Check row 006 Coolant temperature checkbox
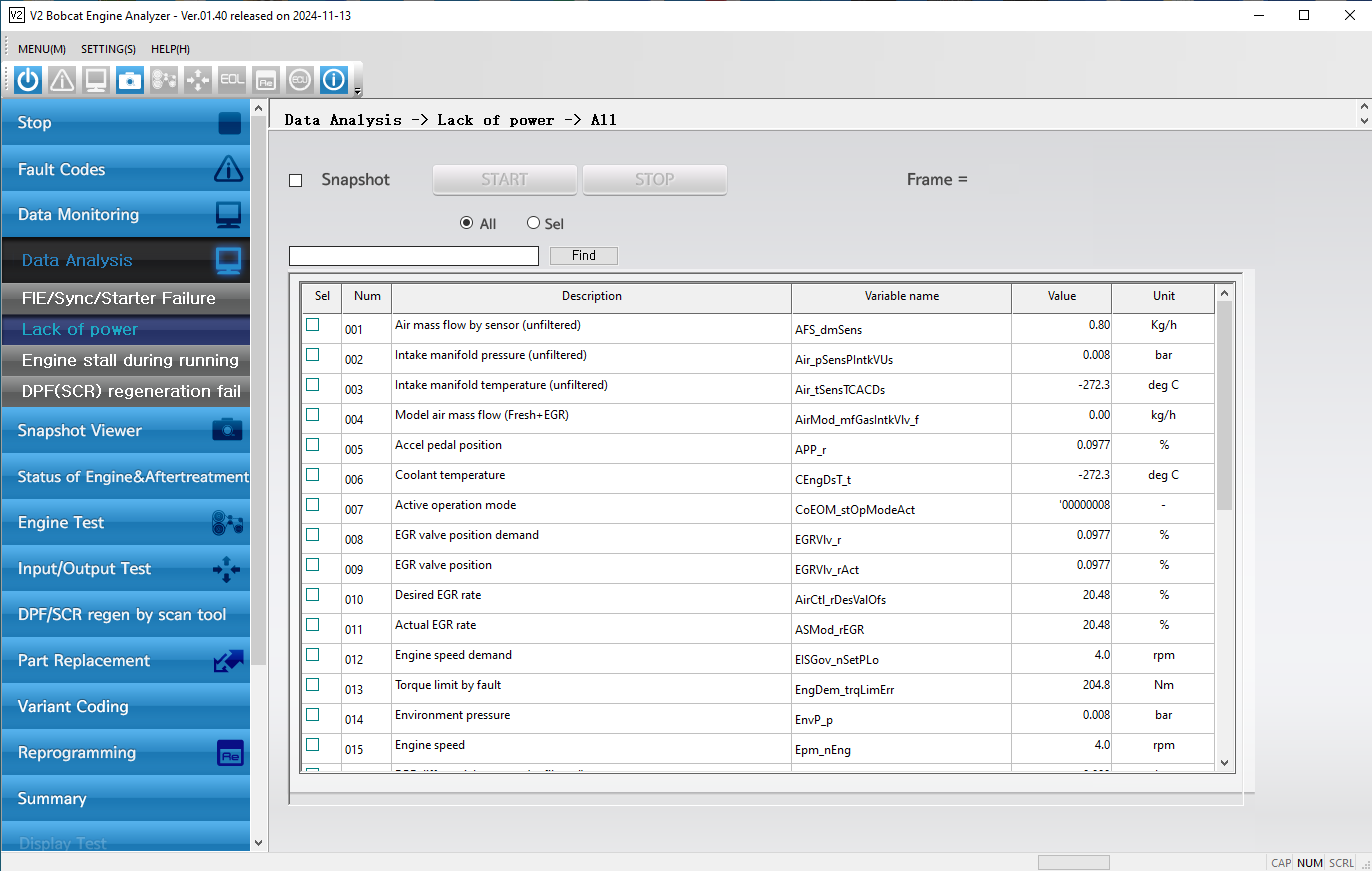This screenshot has height=871, width=1372. 313,475
